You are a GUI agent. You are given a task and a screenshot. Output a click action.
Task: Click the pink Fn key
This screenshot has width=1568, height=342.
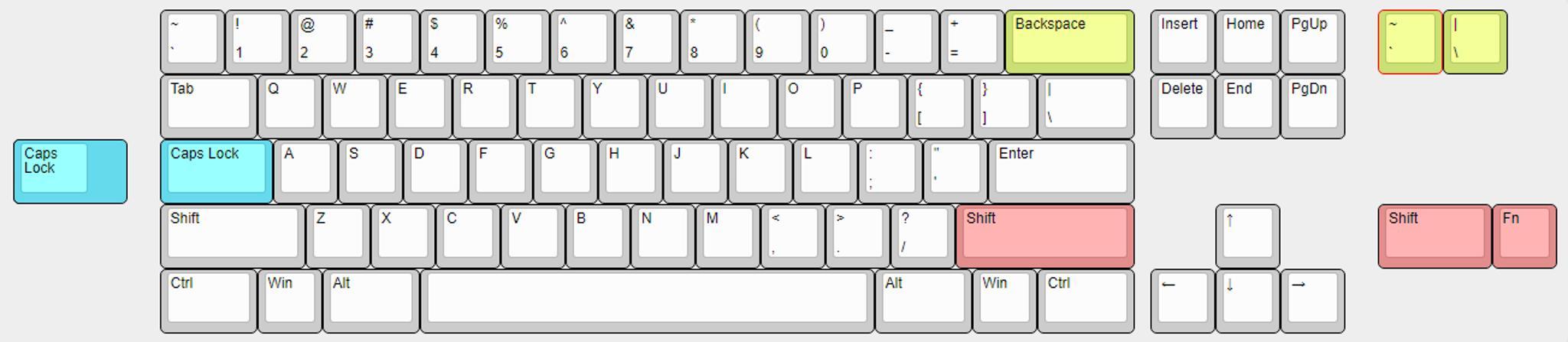[1524, 236]
